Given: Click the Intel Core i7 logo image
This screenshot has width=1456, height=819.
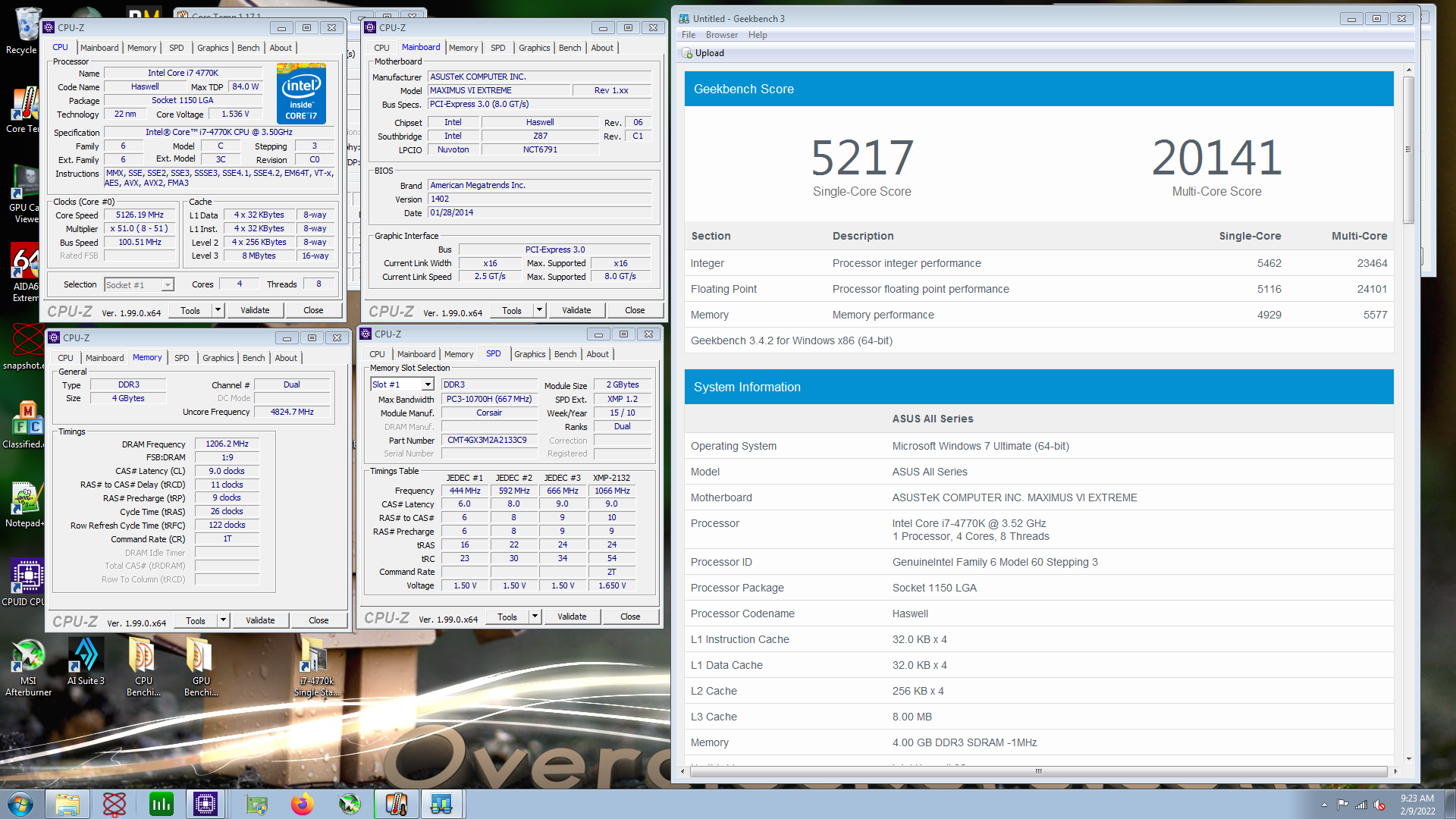Looking at the screenshot, I should 301,94.
